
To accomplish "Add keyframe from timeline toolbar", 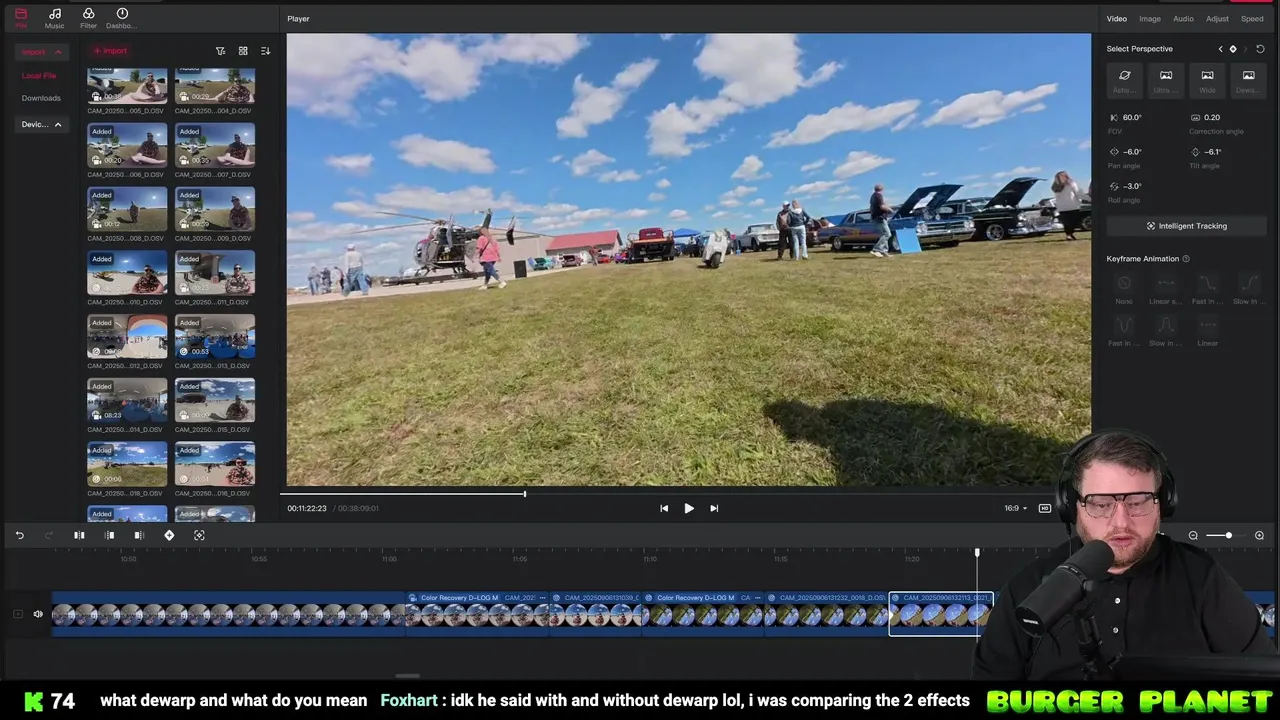I will (x=169, y=536).
